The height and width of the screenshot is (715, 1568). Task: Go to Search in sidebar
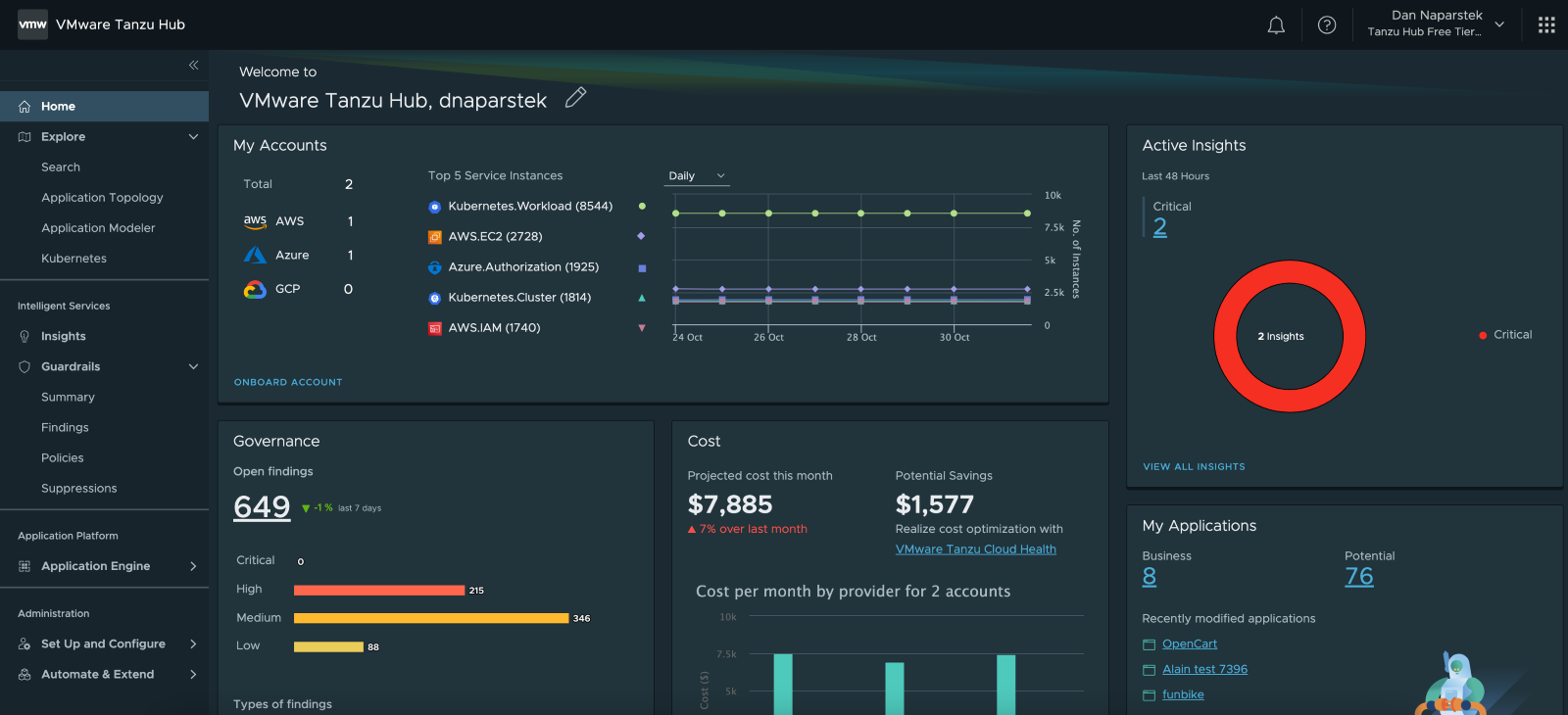(61, 167)
